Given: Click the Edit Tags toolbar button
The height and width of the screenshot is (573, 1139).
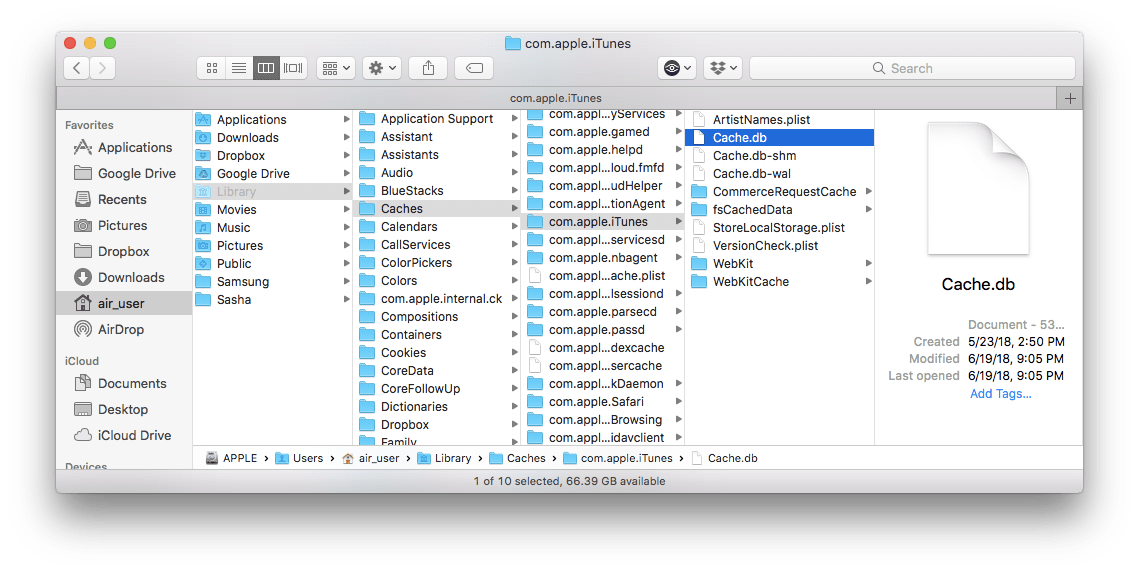Looking at the screenshot, I should [x=474, y=68].
